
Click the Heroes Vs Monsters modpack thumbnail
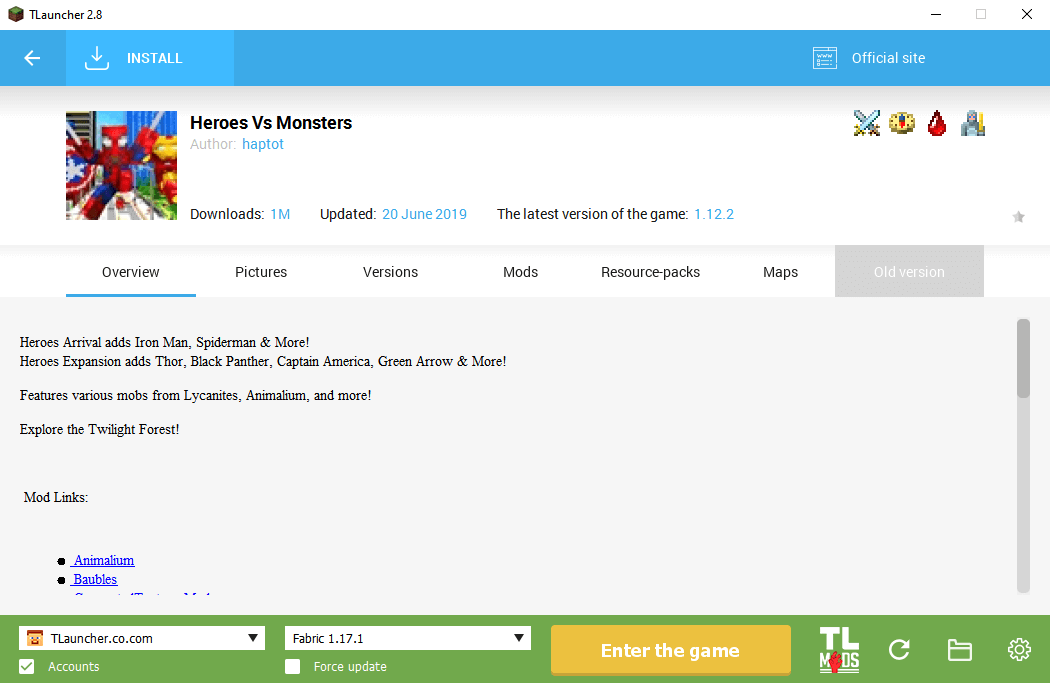coord(121,165)
